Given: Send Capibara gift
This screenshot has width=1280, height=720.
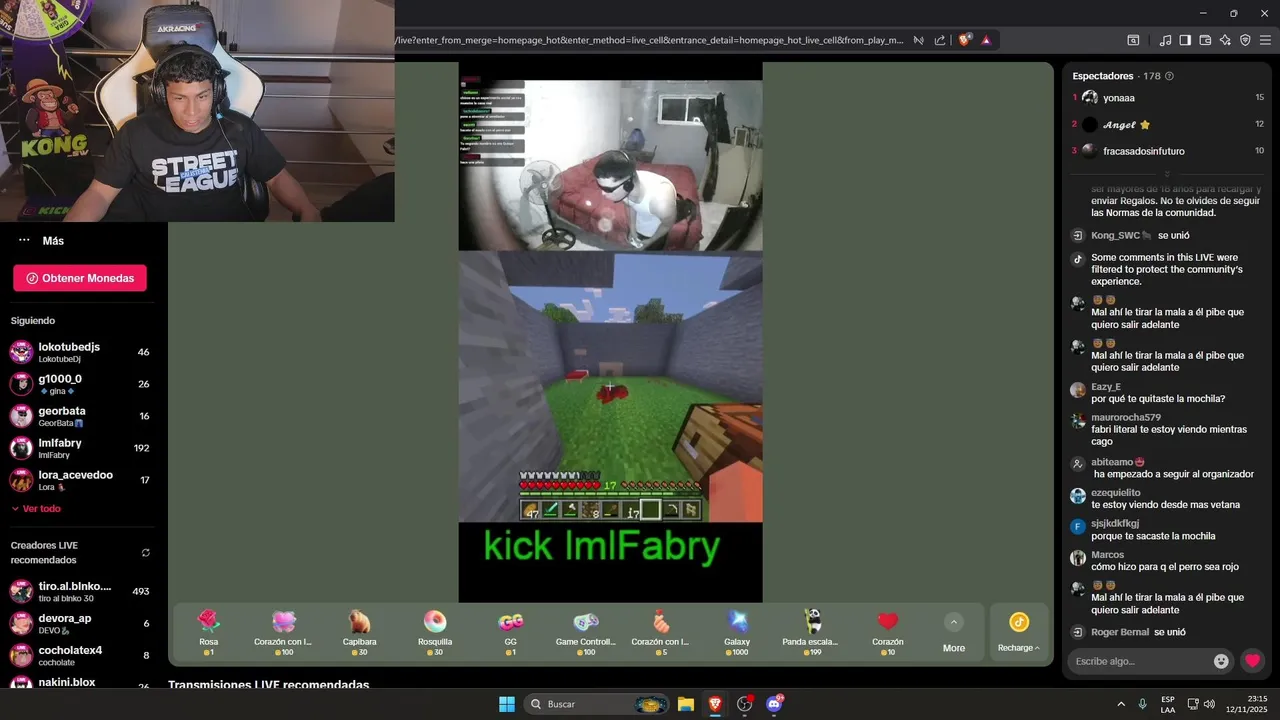Looking at the screenshot, I should pyautogui.click(x=359, y=632).
